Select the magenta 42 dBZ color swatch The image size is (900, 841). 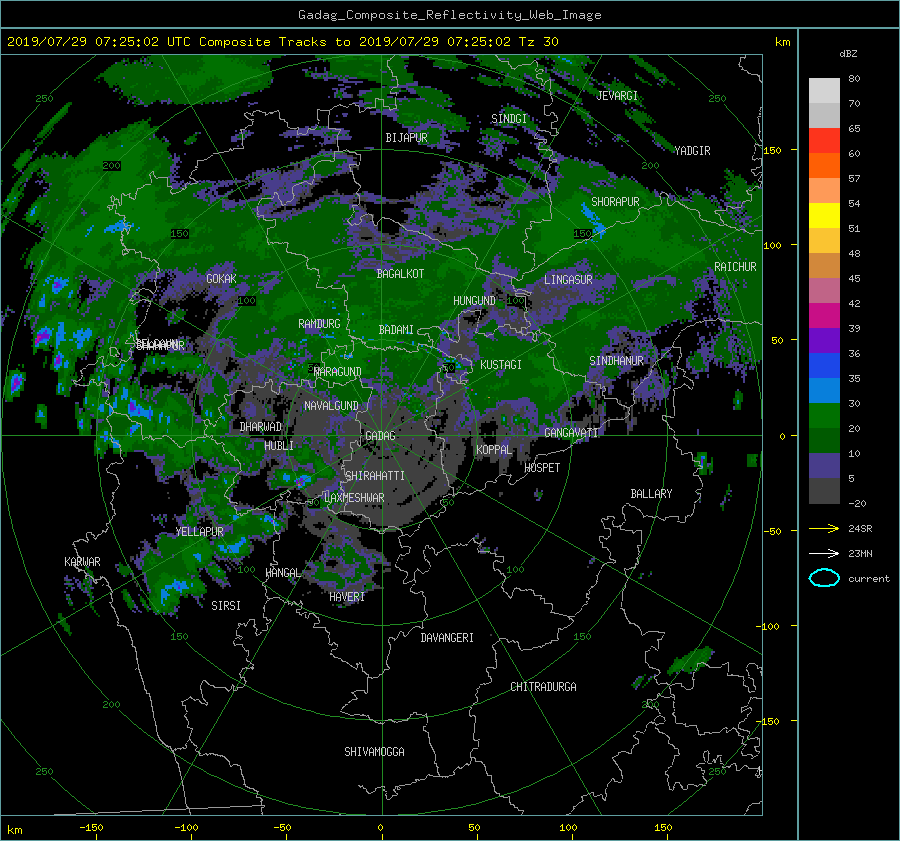pos(824,315)
